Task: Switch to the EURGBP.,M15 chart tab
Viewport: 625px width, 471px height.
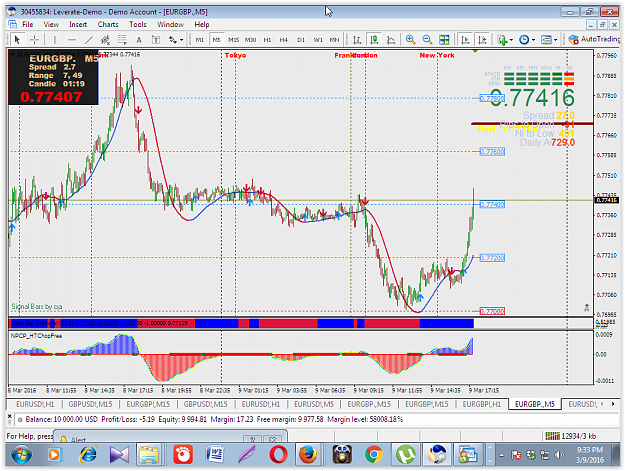Action: click(369, 404)
